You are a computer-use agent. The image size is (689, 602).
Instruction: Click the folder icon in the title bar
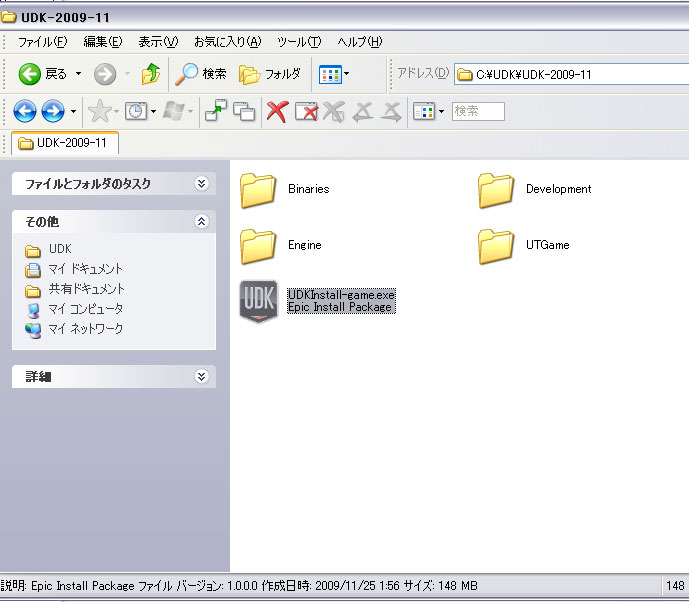[x=9, y=17]
